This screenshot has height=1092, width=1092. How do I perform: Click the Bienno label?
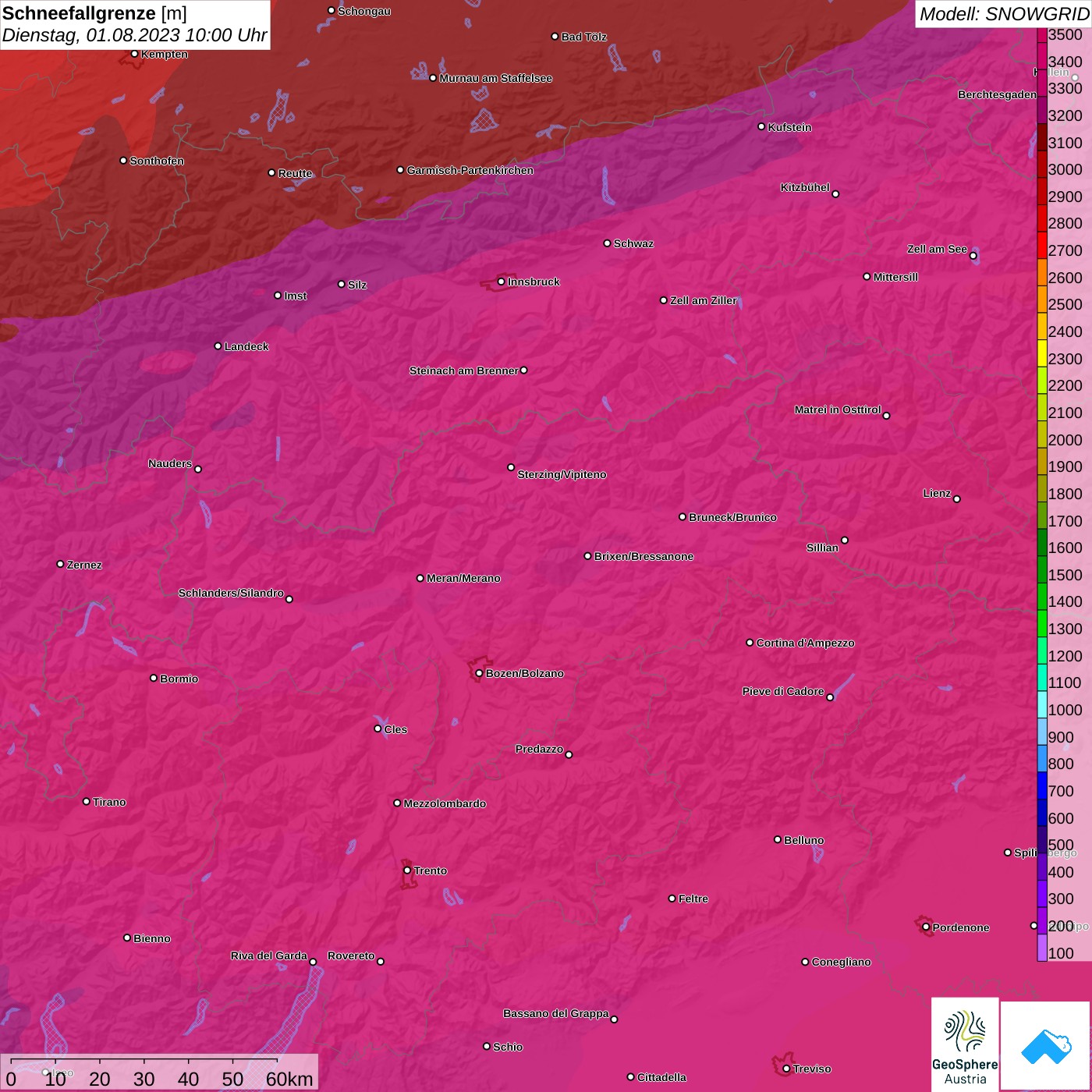[x=152, y=938]
